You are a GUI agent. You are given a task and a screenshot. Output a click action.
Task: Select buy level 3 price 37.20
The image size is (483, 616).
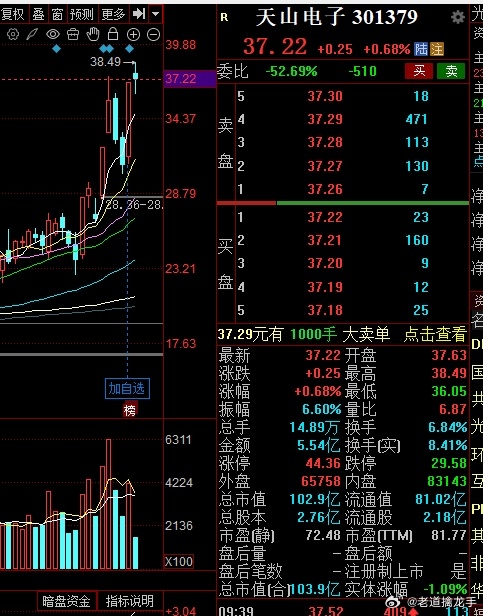(x=325, y=263)
